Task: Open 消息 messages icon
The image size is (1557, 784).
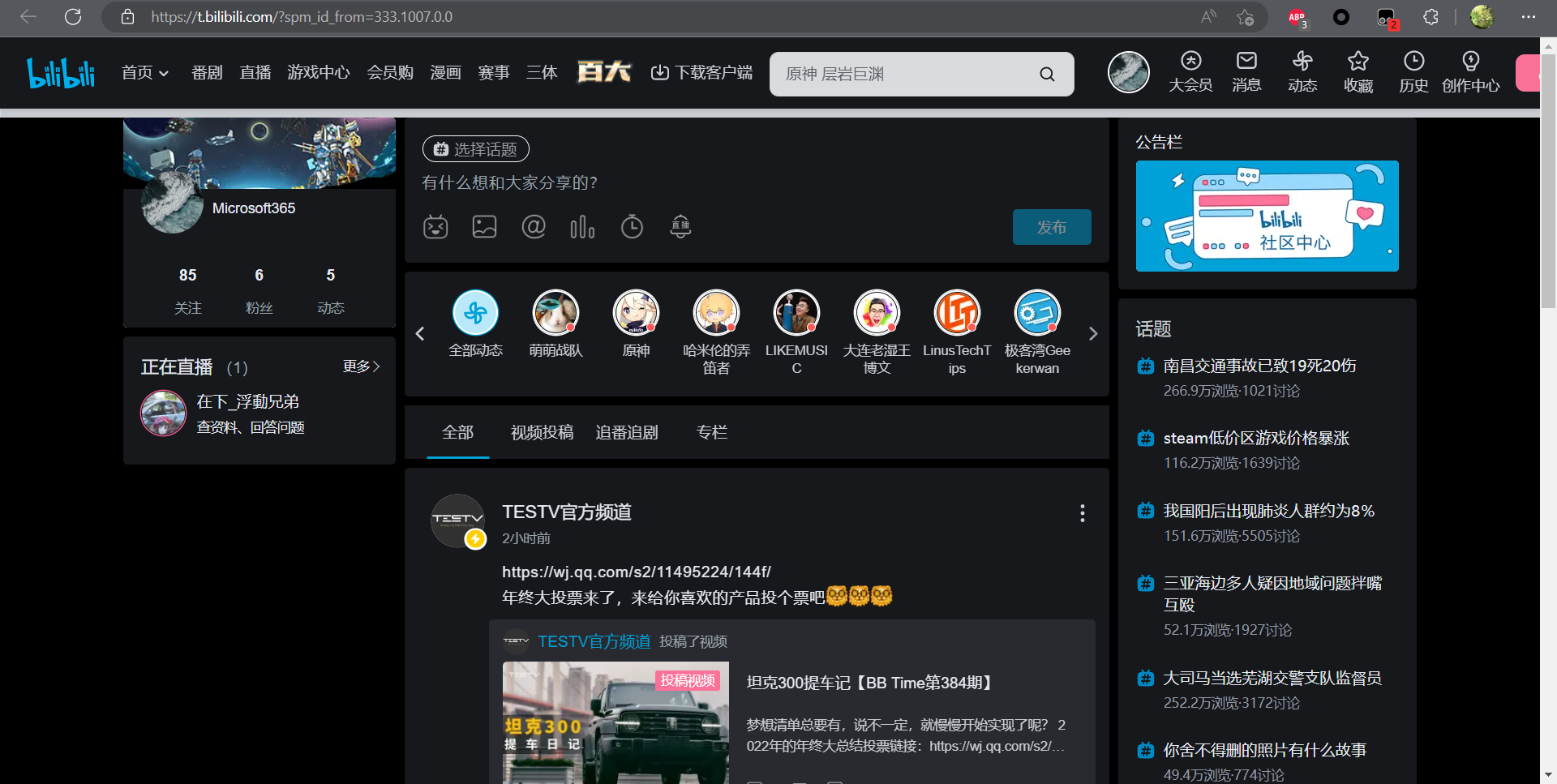Action: [x=1246, y=71]
